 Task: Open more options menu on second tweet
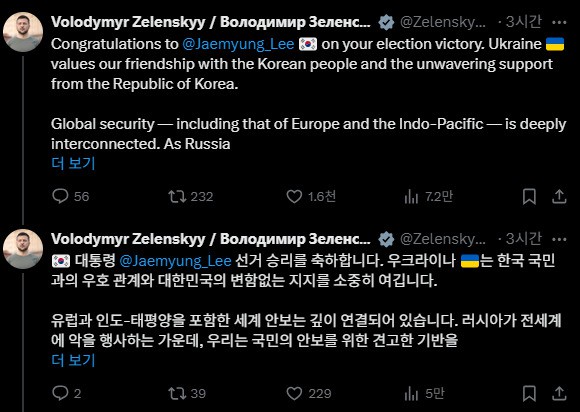pos(559,240)
